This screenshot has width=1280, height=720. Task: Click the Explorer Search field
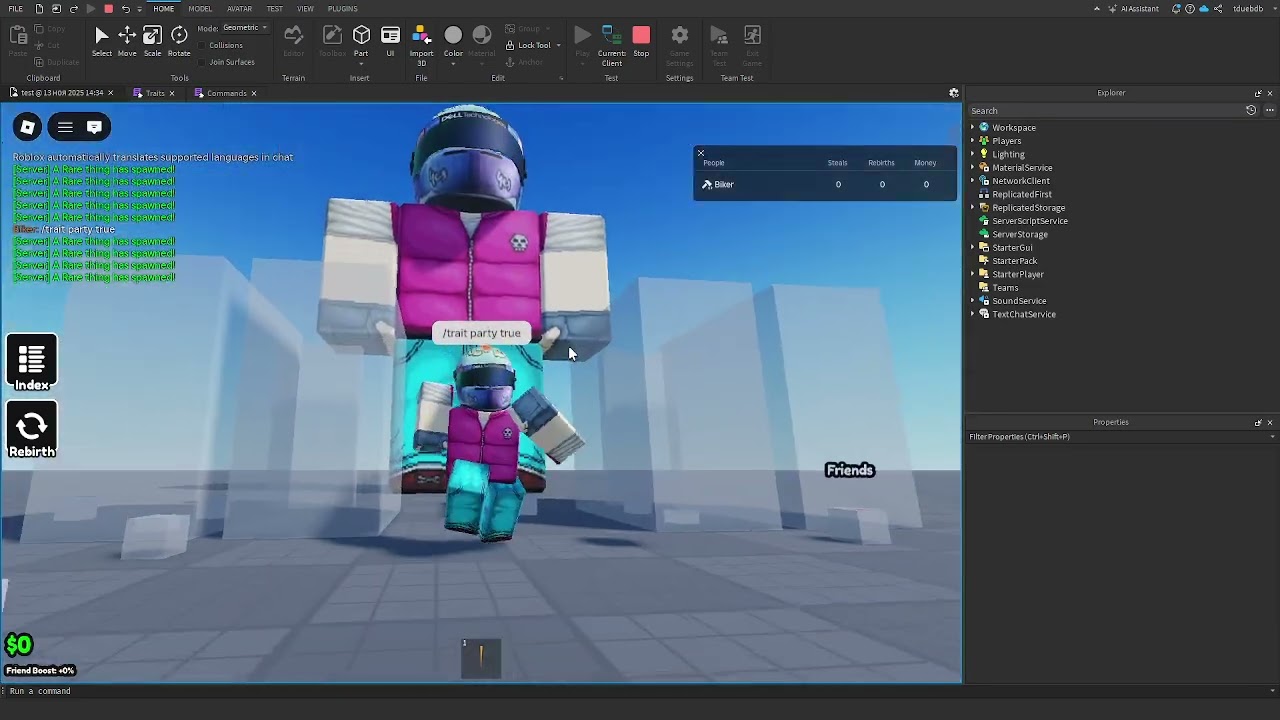[x=1105, y=110]
